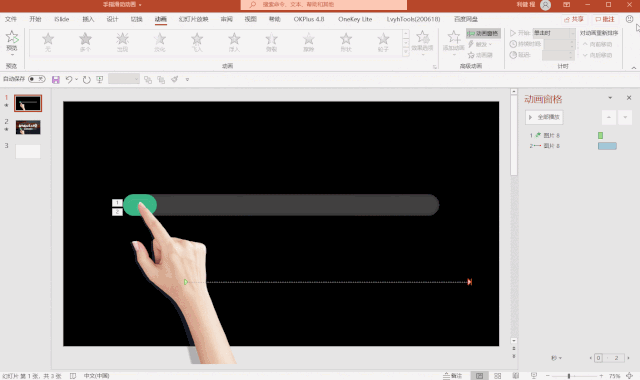Select slide 2 thumbnail
The height and width of the screenshot is (380, 640).
coord(28,127)
